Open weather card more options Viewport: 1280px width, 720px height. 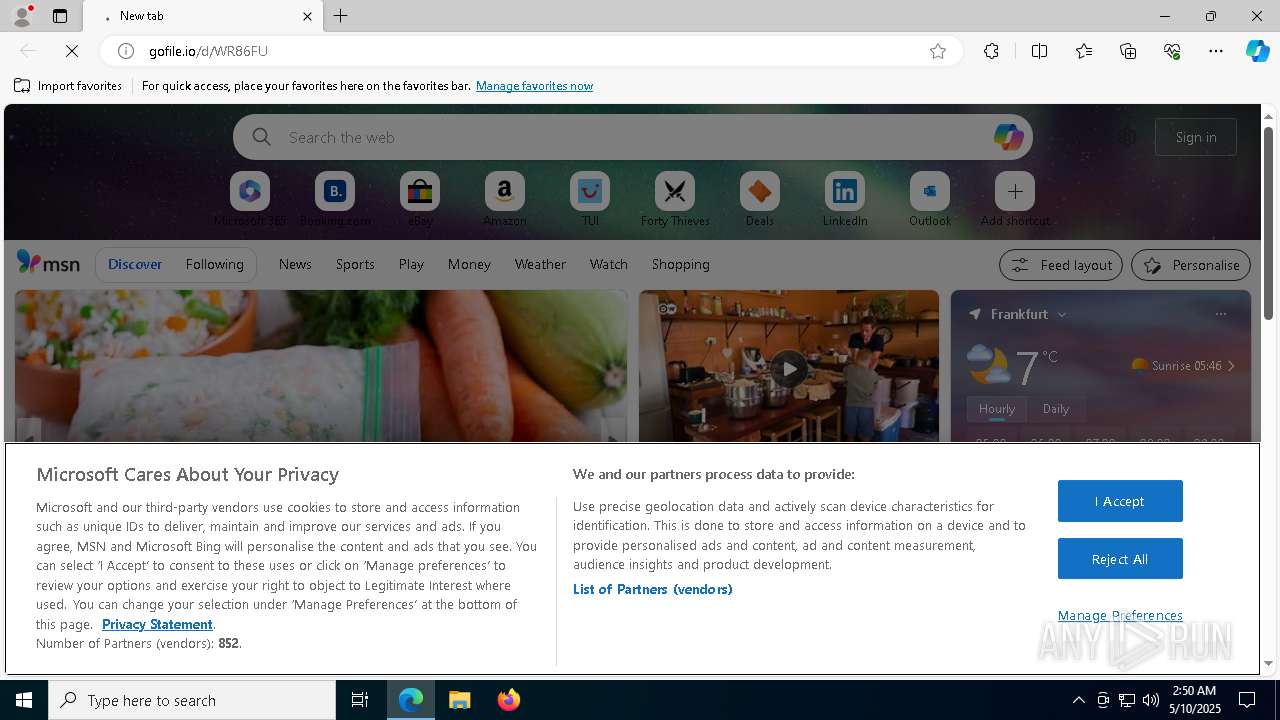pyautogui.click(x=1221, y=314)
